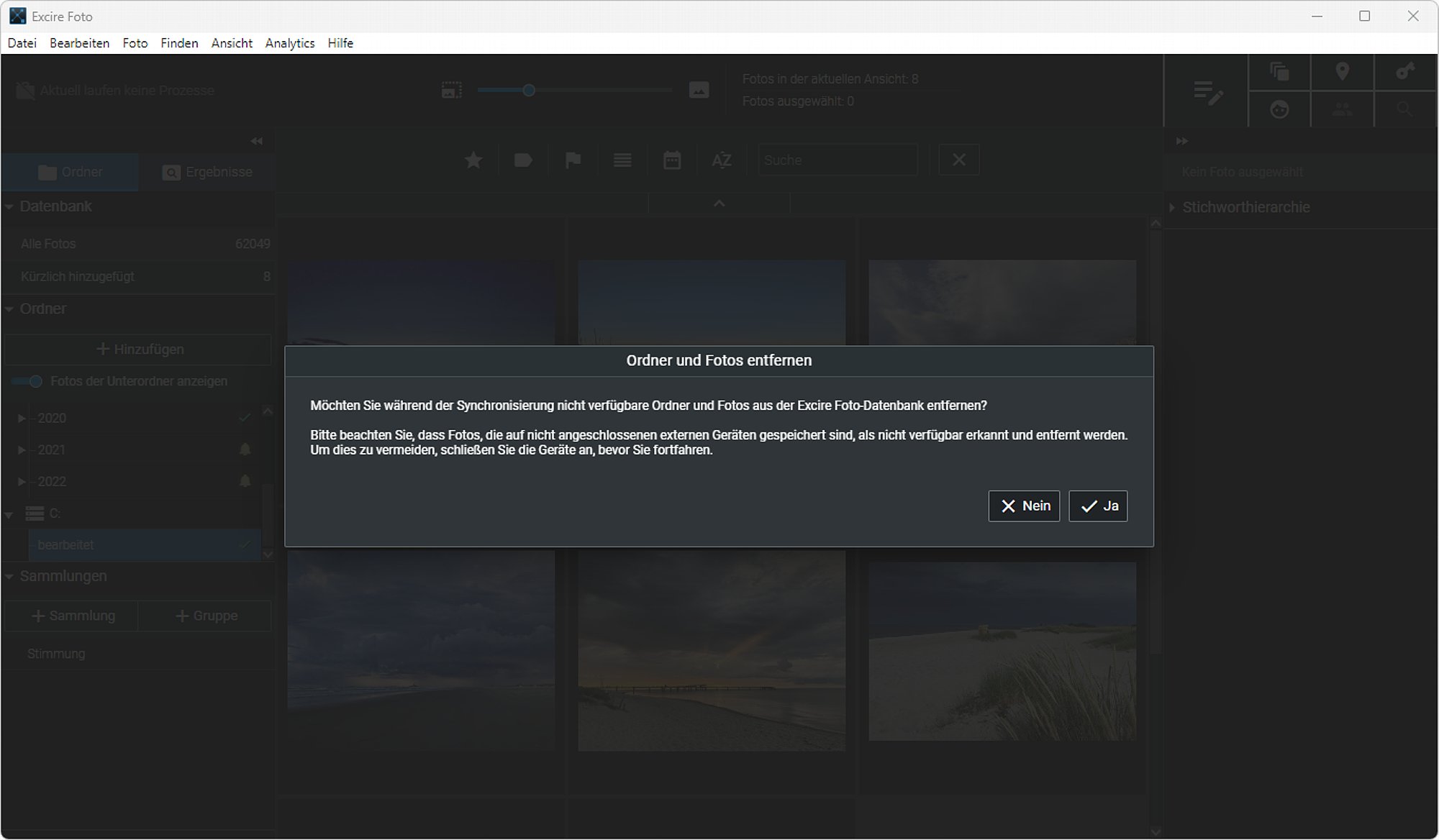Collapse the Datenbank section

[9, 207]
